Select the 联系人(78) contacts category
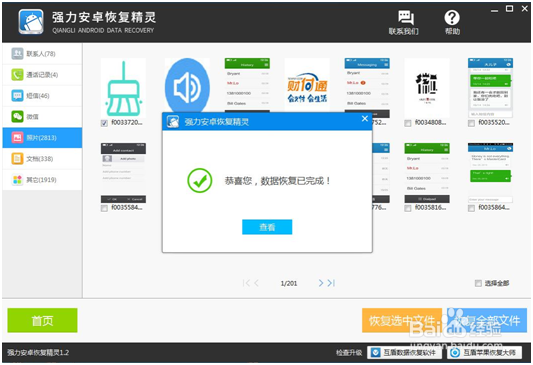533x365 pixels. [x=42, y=54]
